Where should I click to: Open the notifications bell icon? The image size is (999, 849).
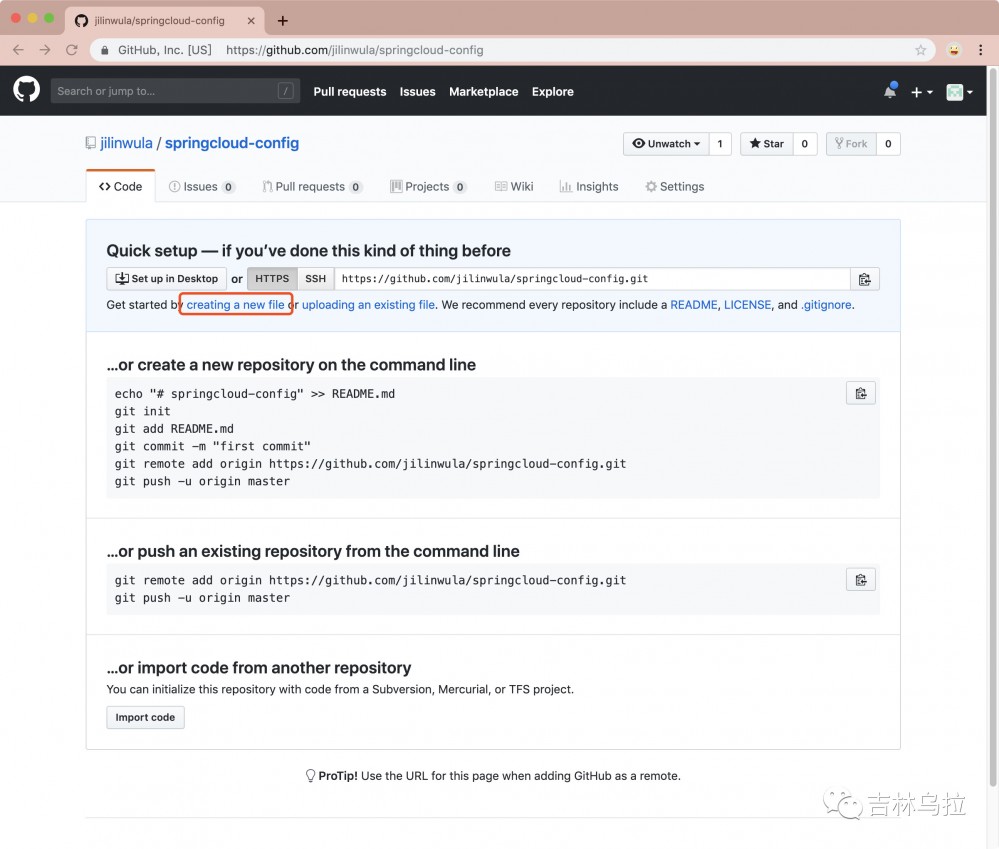(x=890, y=91)
